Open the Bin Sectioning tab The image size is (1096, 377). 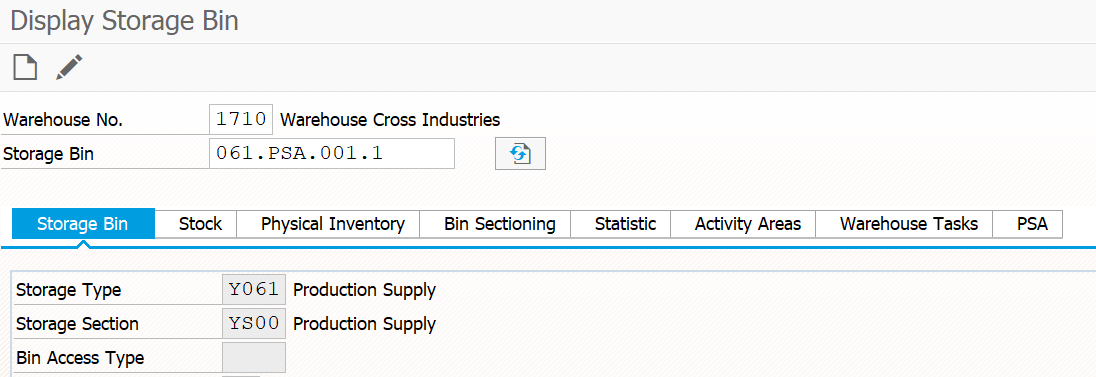point(500,224)
